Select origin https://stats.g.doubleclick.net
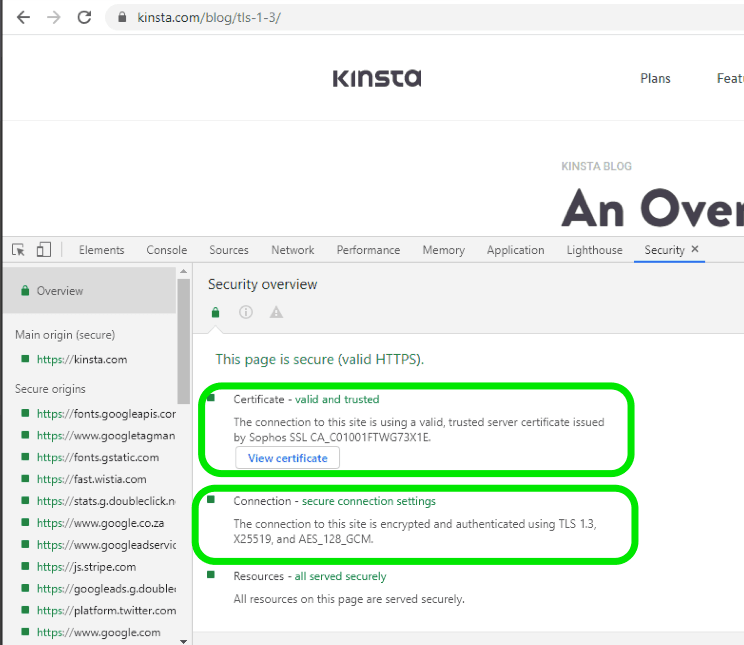The width and height of the screenshot is (744, 645). [106, 501]
